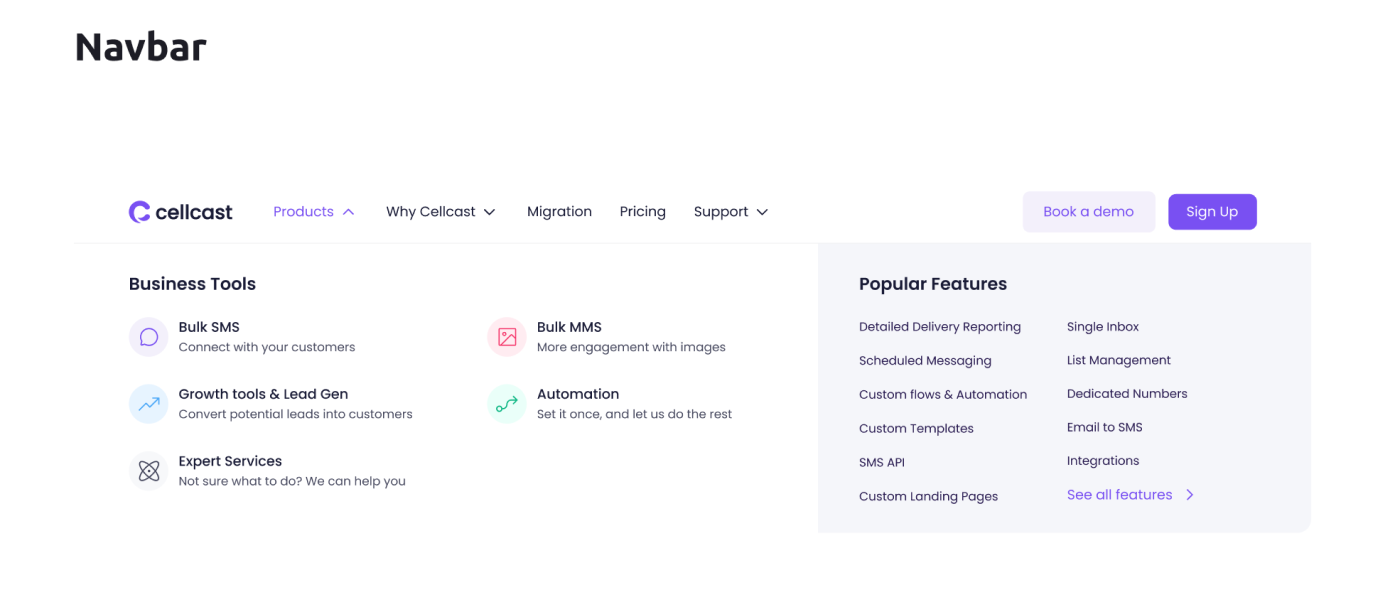Go to the Pricing page
Screen dimensions: 1400x597
click(642, 212)
